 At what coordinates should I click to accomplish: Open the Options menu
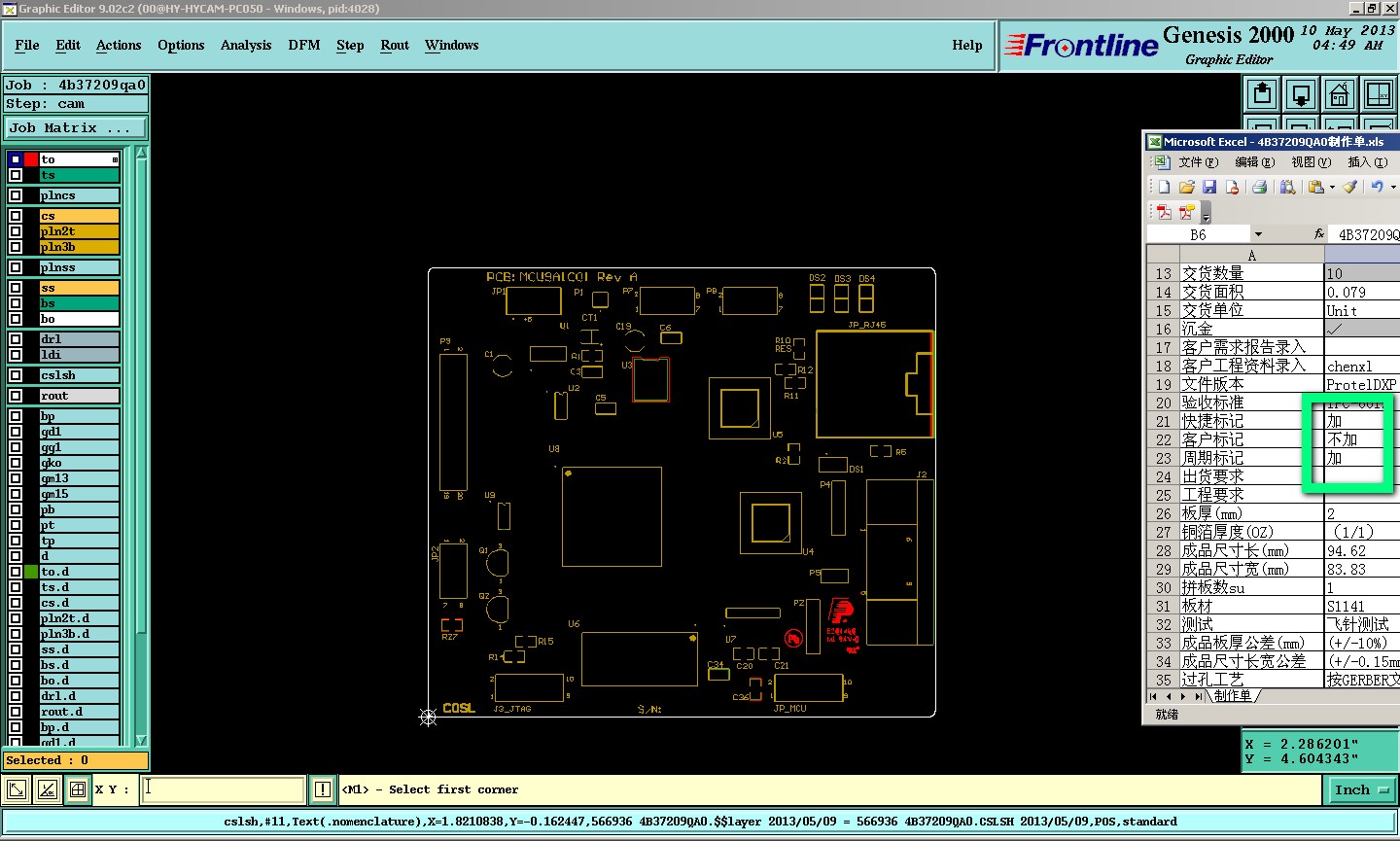(x=181, y=45)
